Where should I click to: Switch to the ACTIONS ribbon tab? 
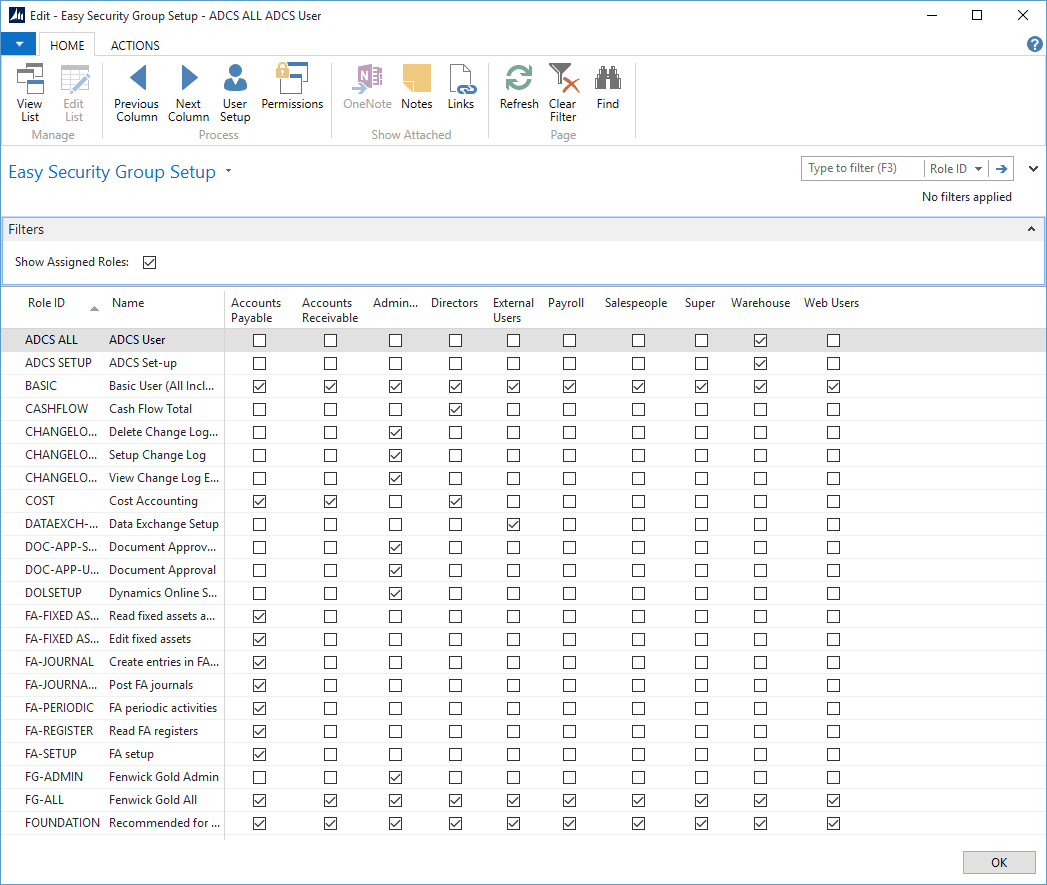pos(135,45)
